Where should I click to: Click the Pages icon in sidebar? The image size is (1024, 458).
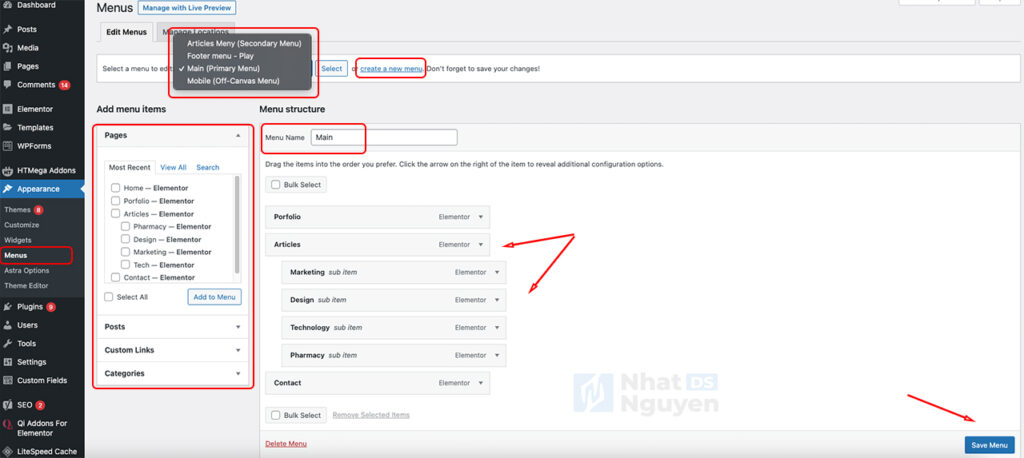[x=8, y=66]
